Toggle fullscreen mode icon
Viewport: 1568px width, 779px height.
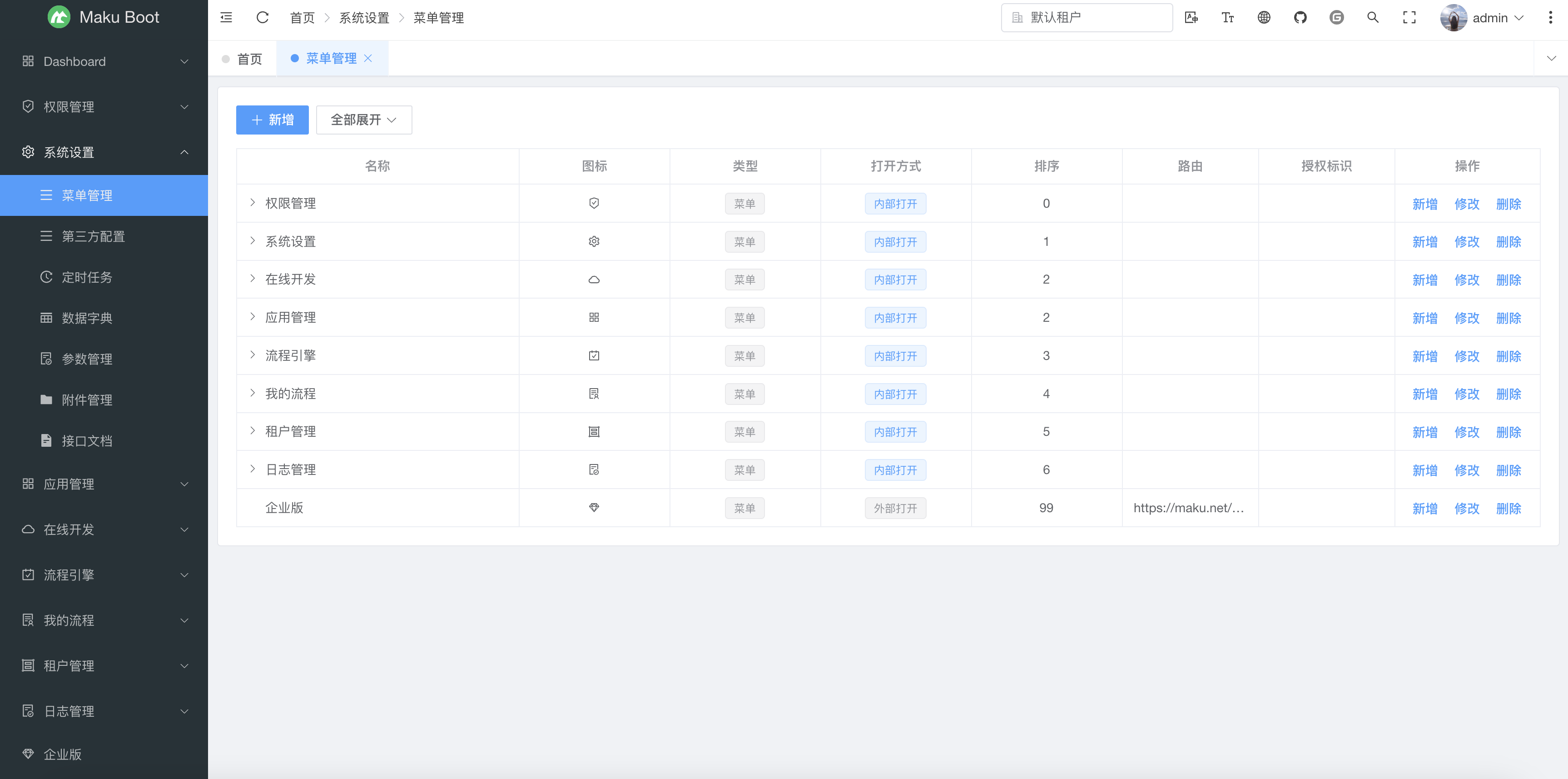coord(1409,18)
